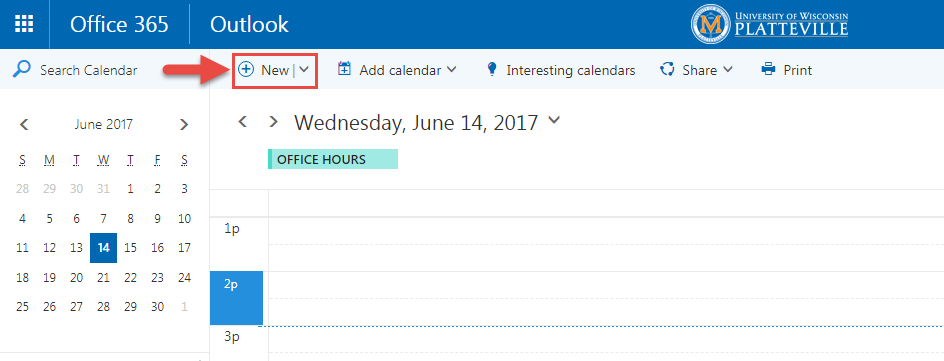Click the Search Calendar magnifier icon
Screen dimensions: 944x361
click(22, 69)
